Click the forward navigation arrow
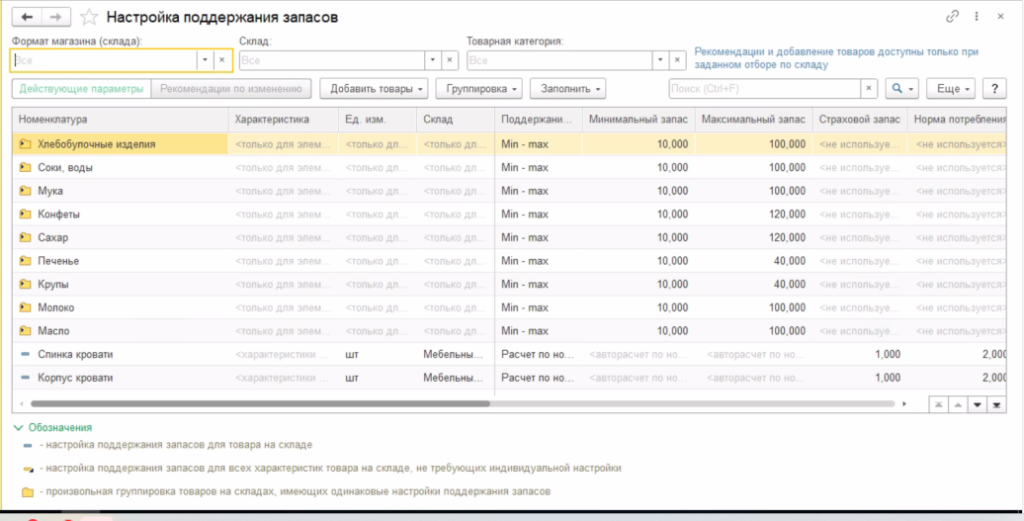 pos(57,17)
